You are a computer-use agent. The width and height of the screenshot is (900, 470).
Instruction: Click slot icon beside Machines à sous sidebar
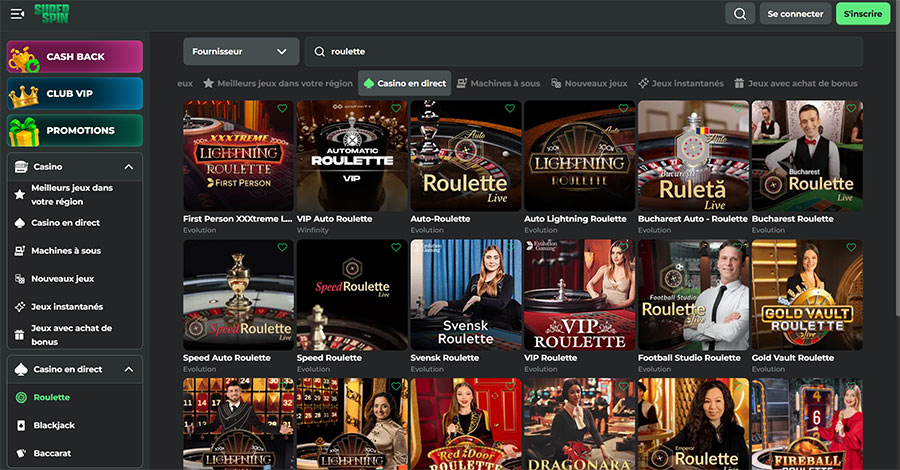tap(20, 251)
